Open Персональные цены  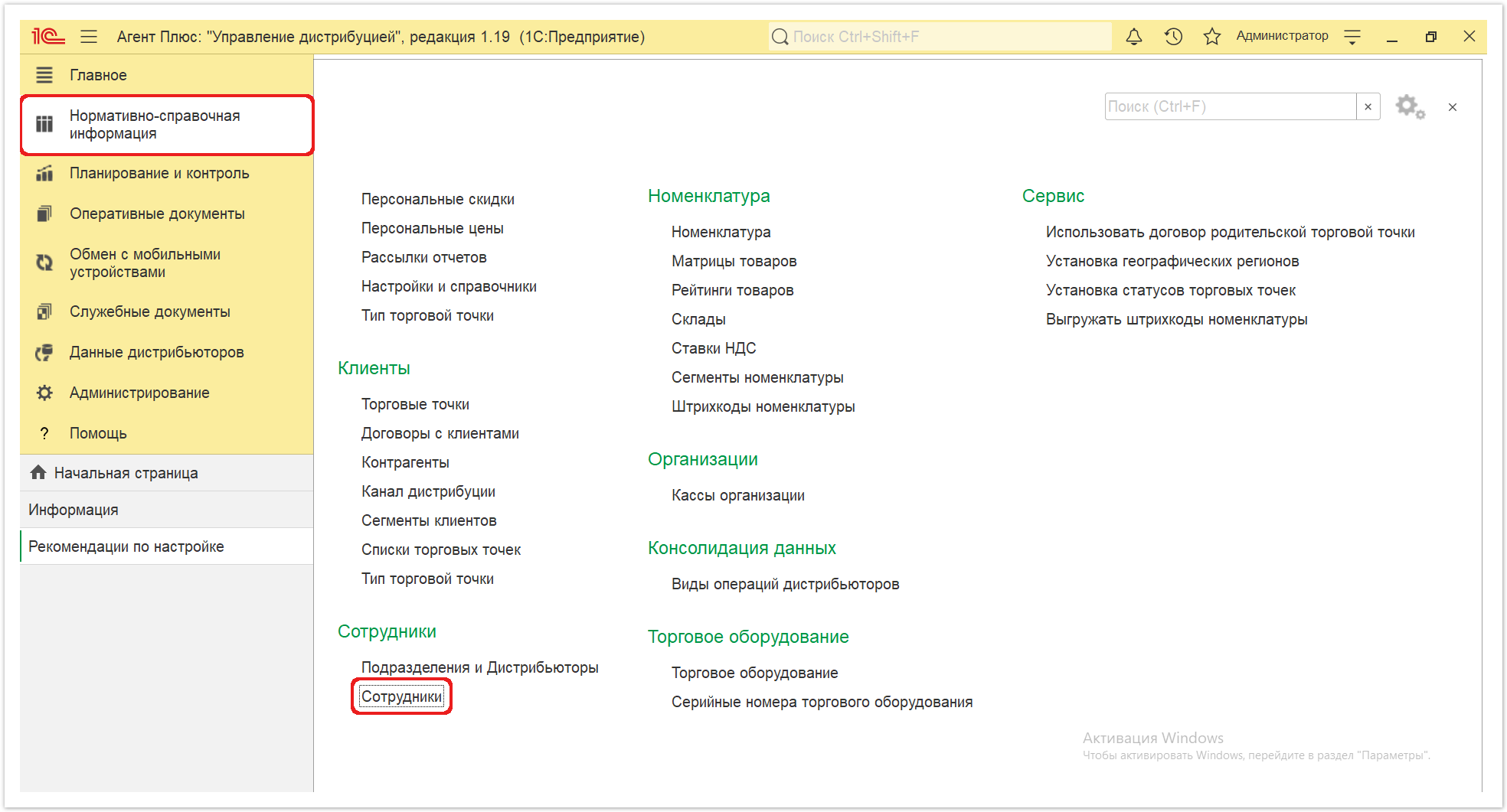(433, 228)
